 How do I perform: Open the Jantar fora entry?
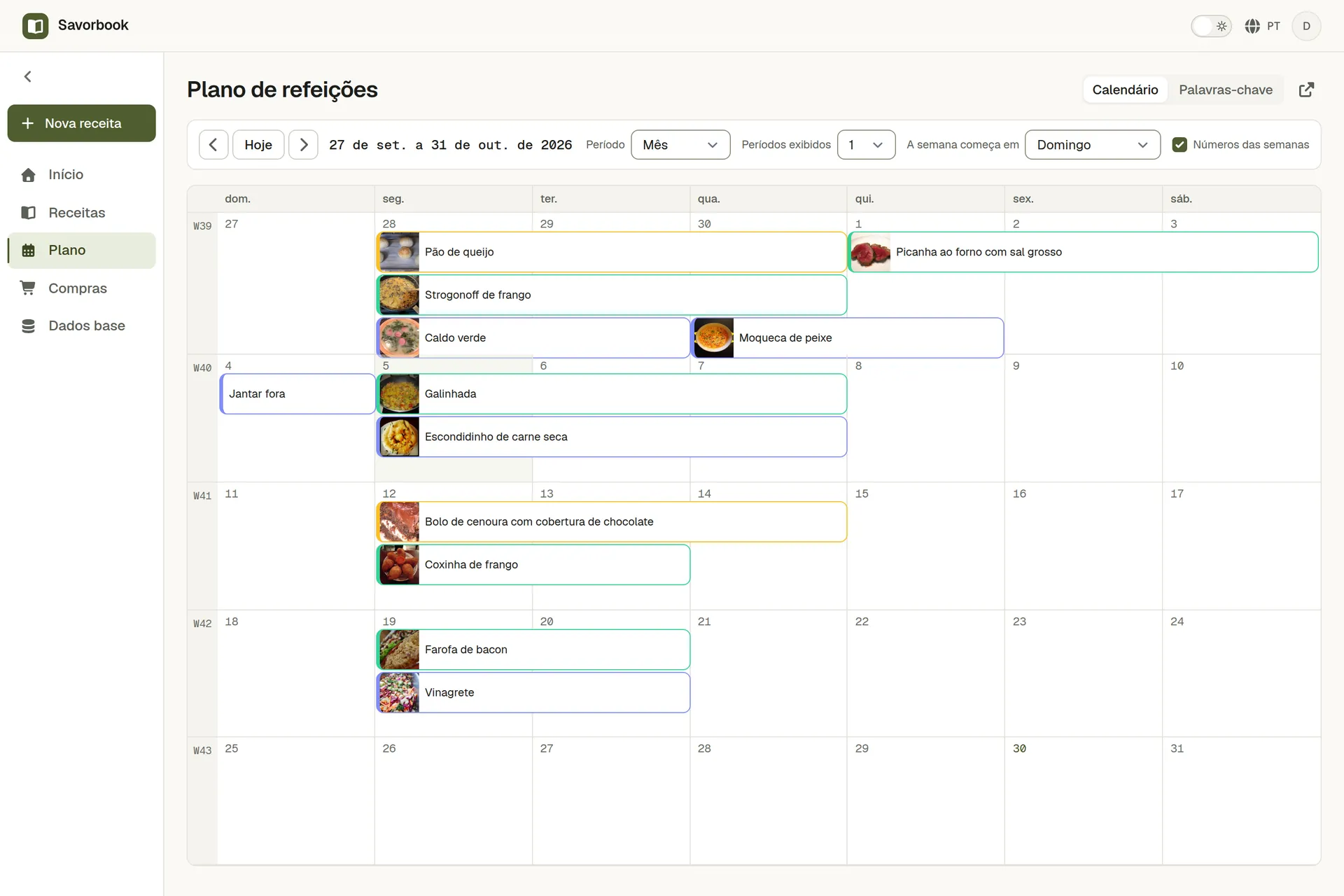[x=297, y=393]
